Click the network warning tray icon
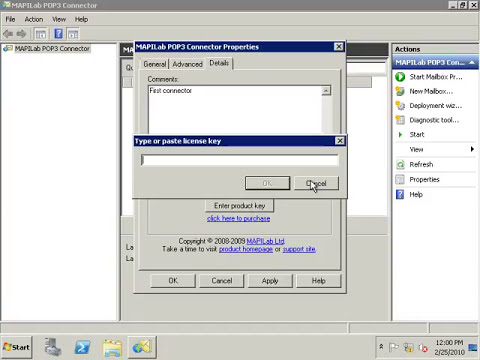Screen dimensions: 480x360 [x=408, y=348]
